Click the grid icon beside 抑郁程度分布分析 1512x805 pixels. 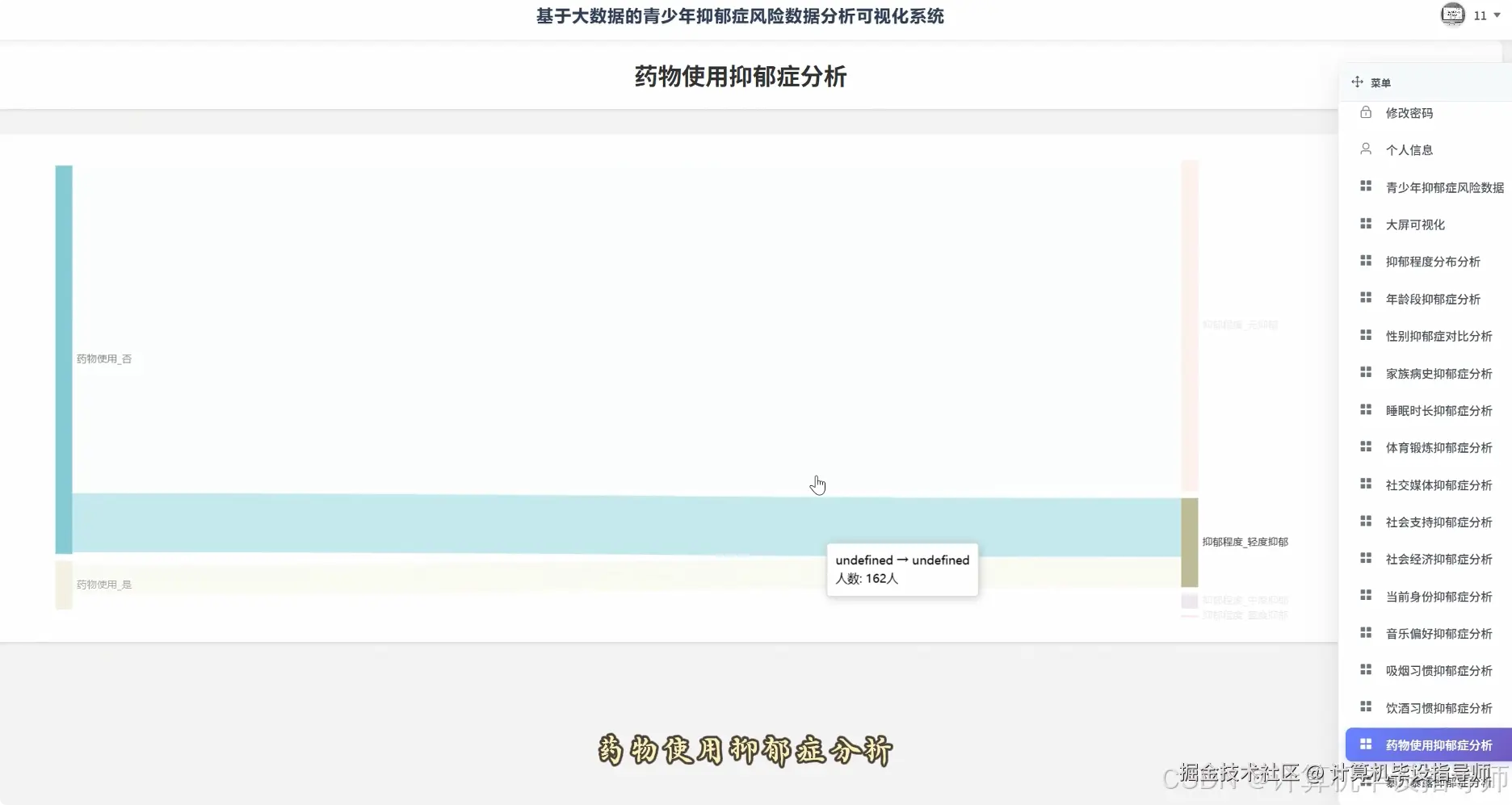pyautogui.click(x=1367, y=260)
